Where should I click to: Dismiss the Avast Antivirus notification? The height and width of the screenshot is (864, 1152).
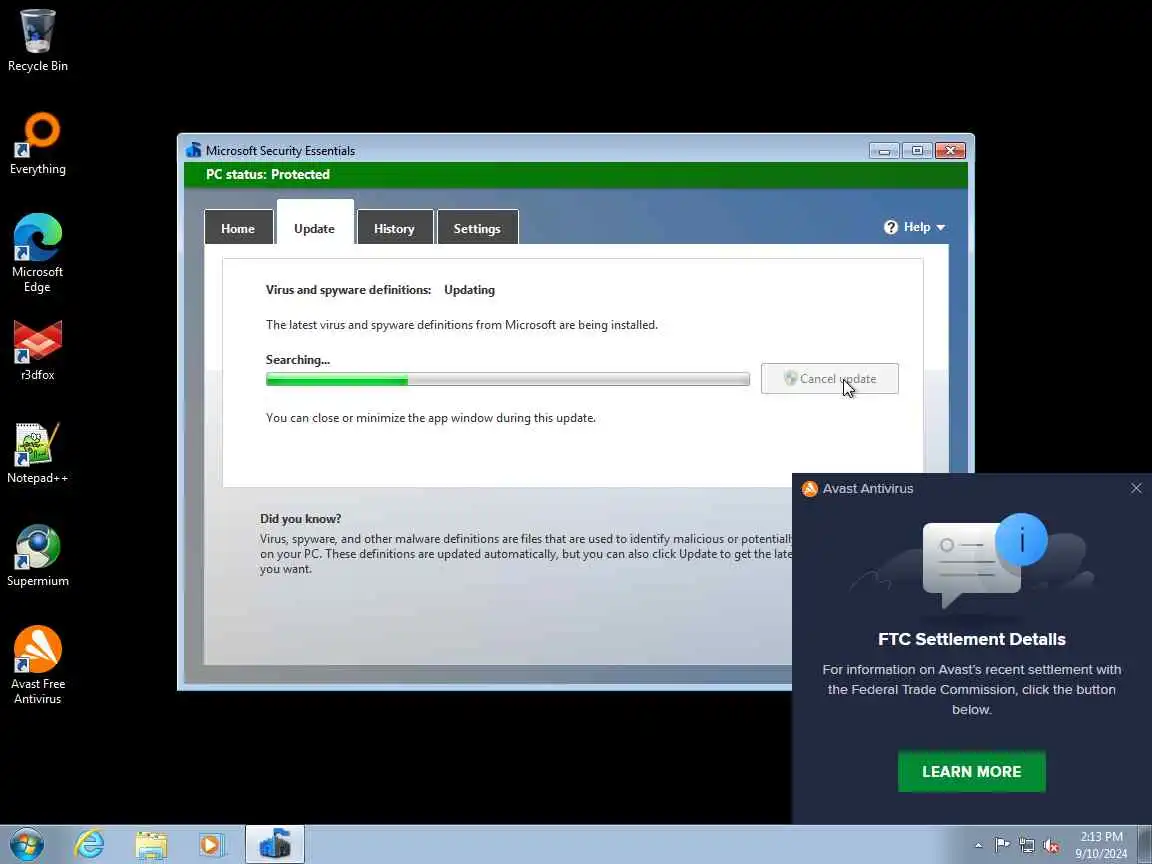(x=1136, y=488)
